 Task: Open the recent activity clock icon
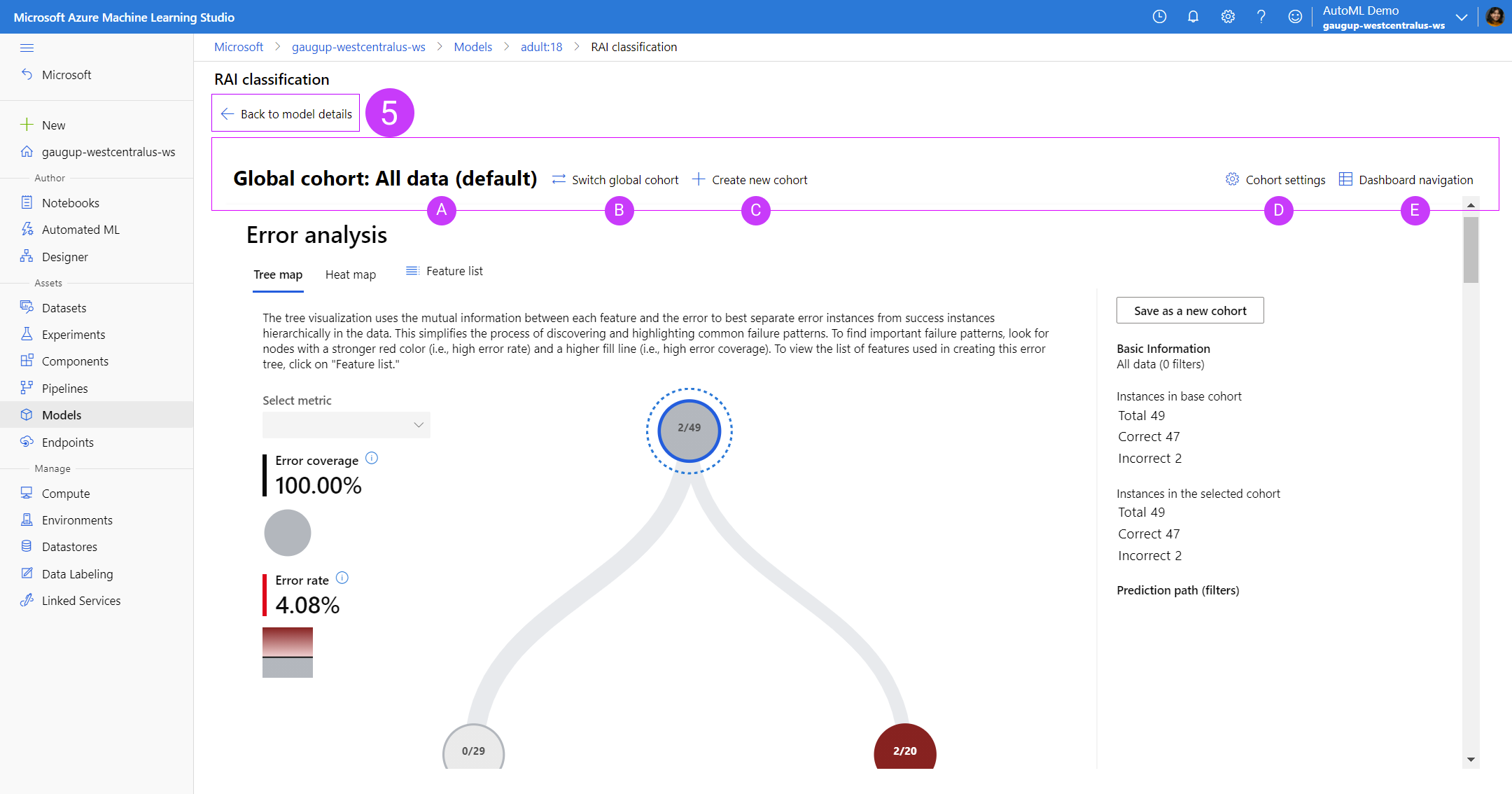(x=1159, y=17)
